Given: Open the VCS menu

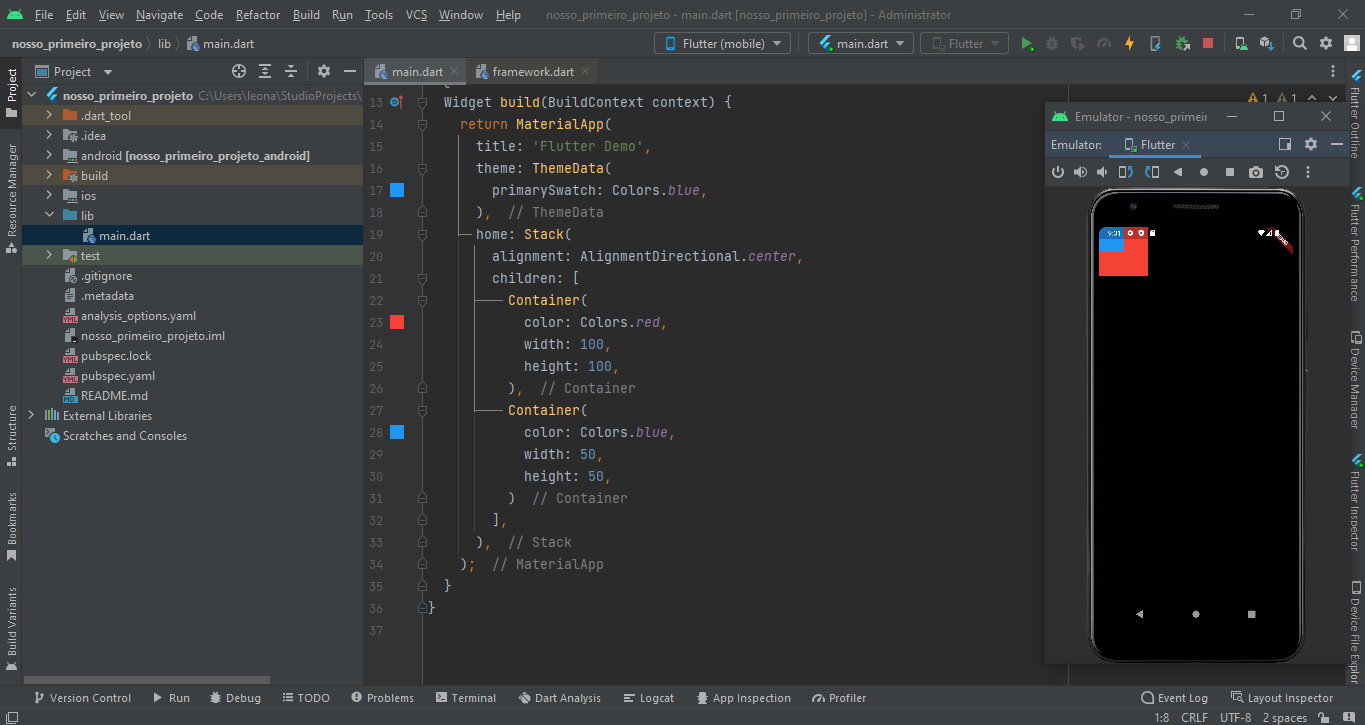Looking at the screenshot, I should coord(416,15).
